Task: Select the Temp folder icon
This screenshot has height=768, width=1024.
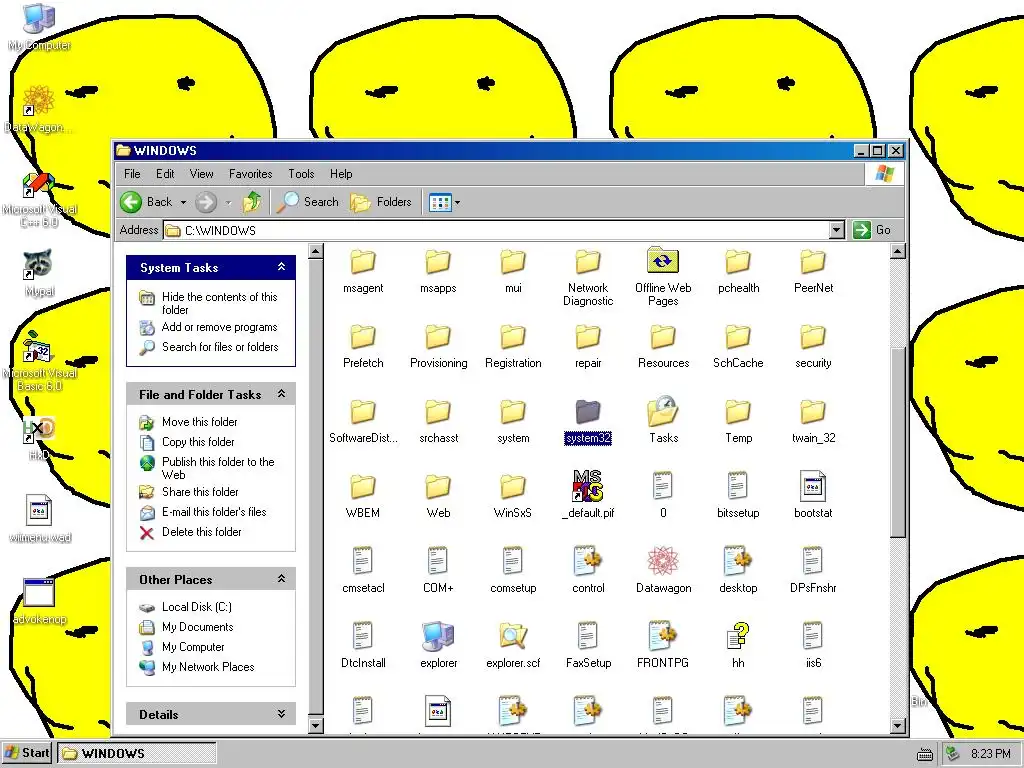Action: 738,411
